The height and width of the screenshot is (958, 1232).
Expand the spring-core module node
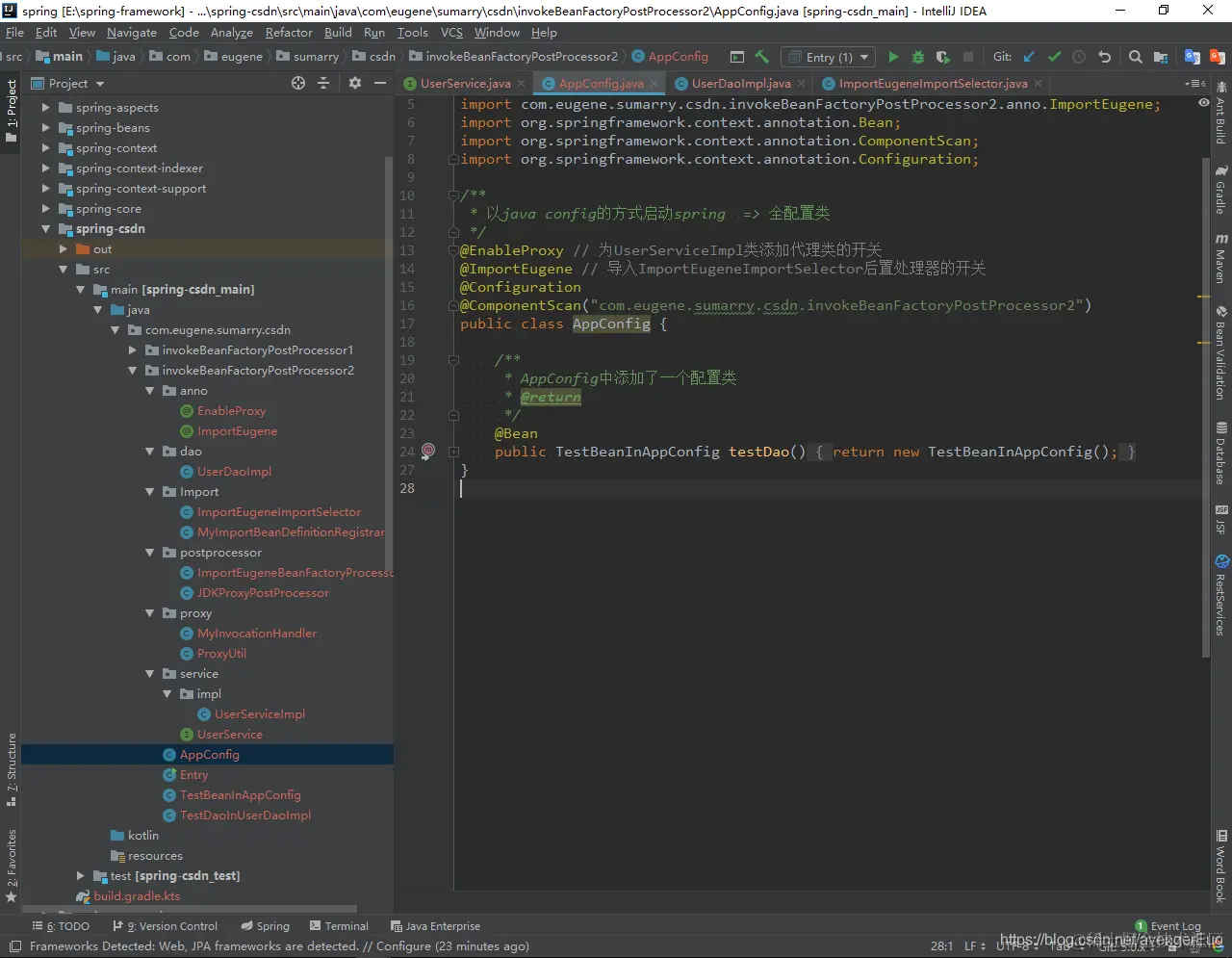[x=45, y=209]
